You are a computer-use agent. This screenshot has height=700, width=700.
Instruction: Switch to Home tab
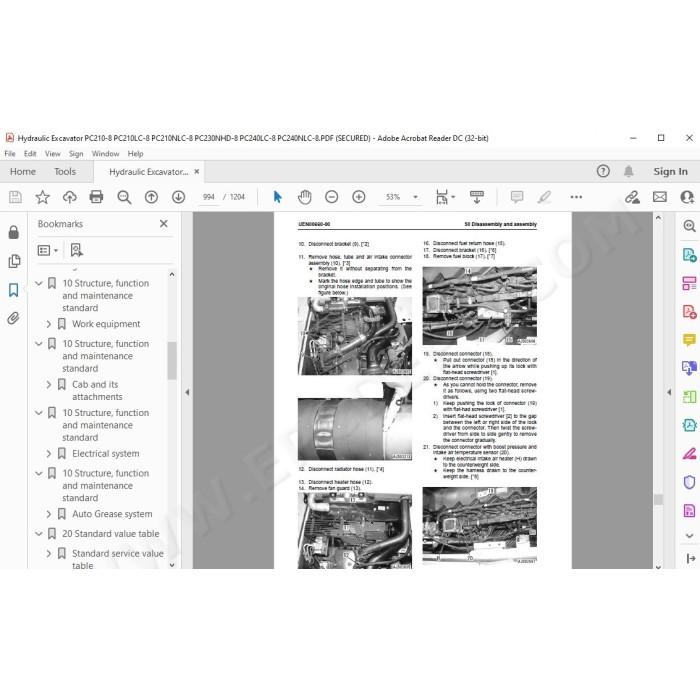pyautogui.click(x=23, y=171)
